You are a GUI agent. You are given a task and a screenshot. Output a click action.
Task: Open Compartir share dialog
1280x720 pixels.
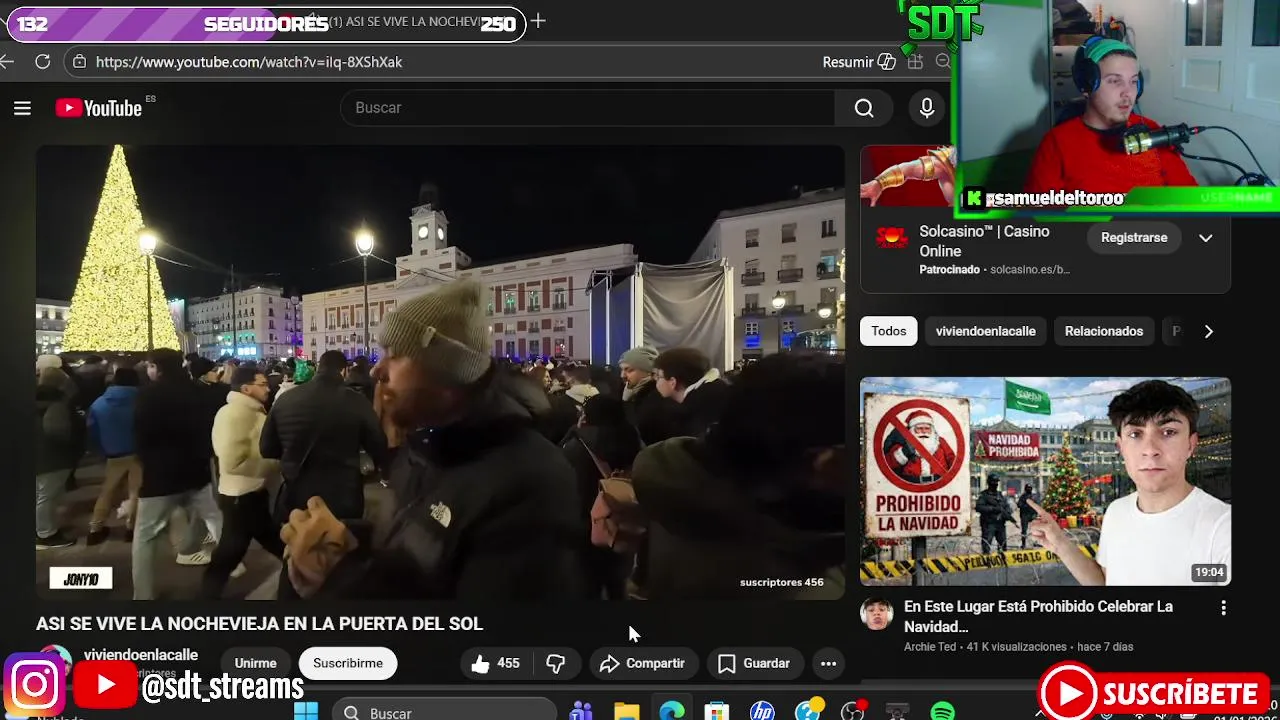click(x=642, y=663)
